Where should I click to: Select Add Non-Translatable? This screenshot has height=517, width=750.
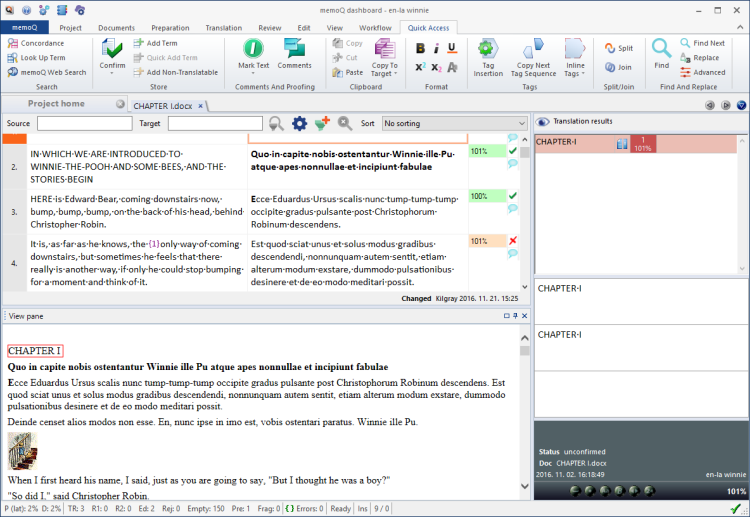click(x=176, y=72)
